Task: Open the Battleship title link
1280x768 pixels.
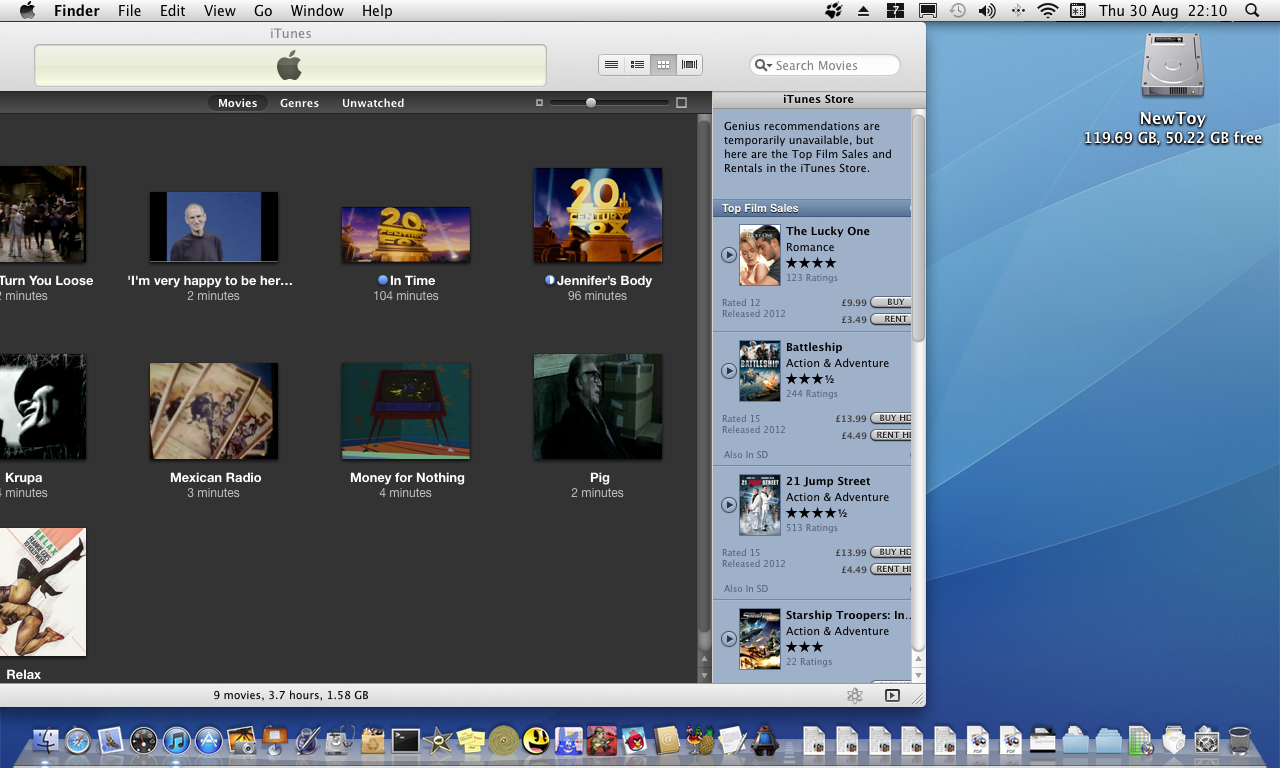Action: tap(814, 347)
